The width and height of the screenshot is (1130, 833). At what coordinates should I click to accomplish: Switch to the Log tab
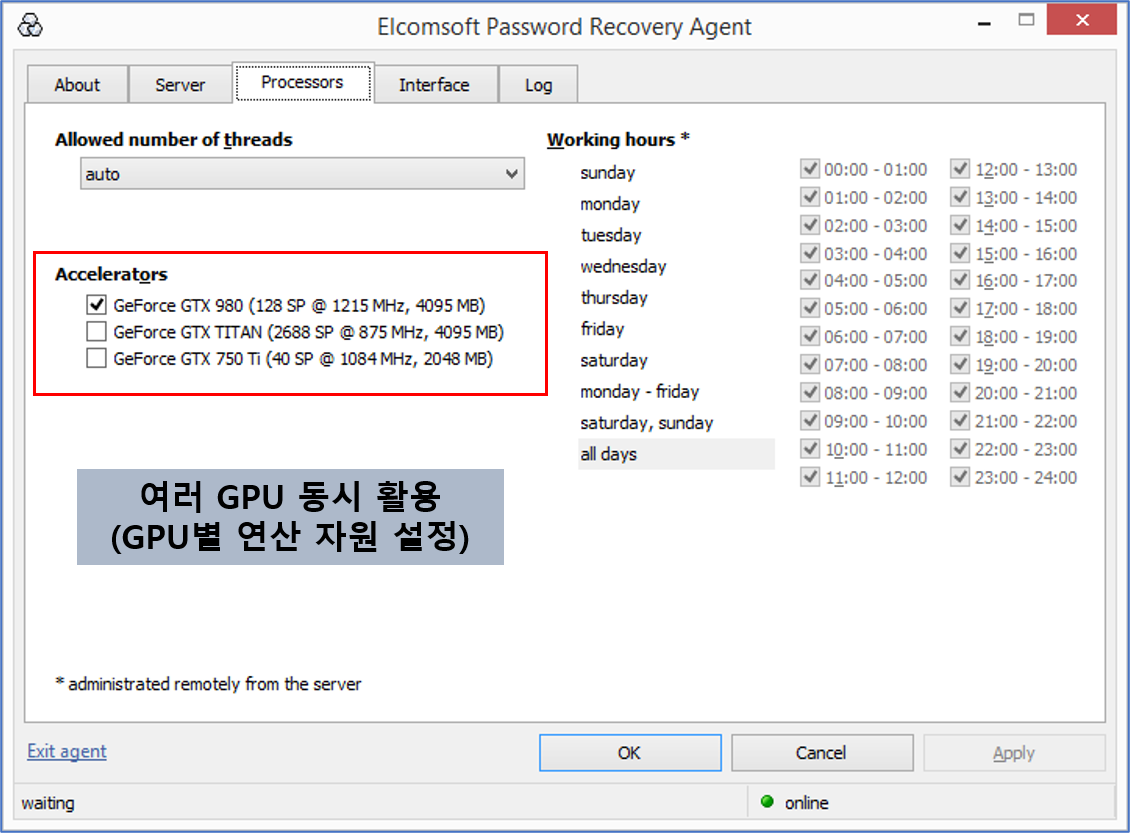[538, 85]
